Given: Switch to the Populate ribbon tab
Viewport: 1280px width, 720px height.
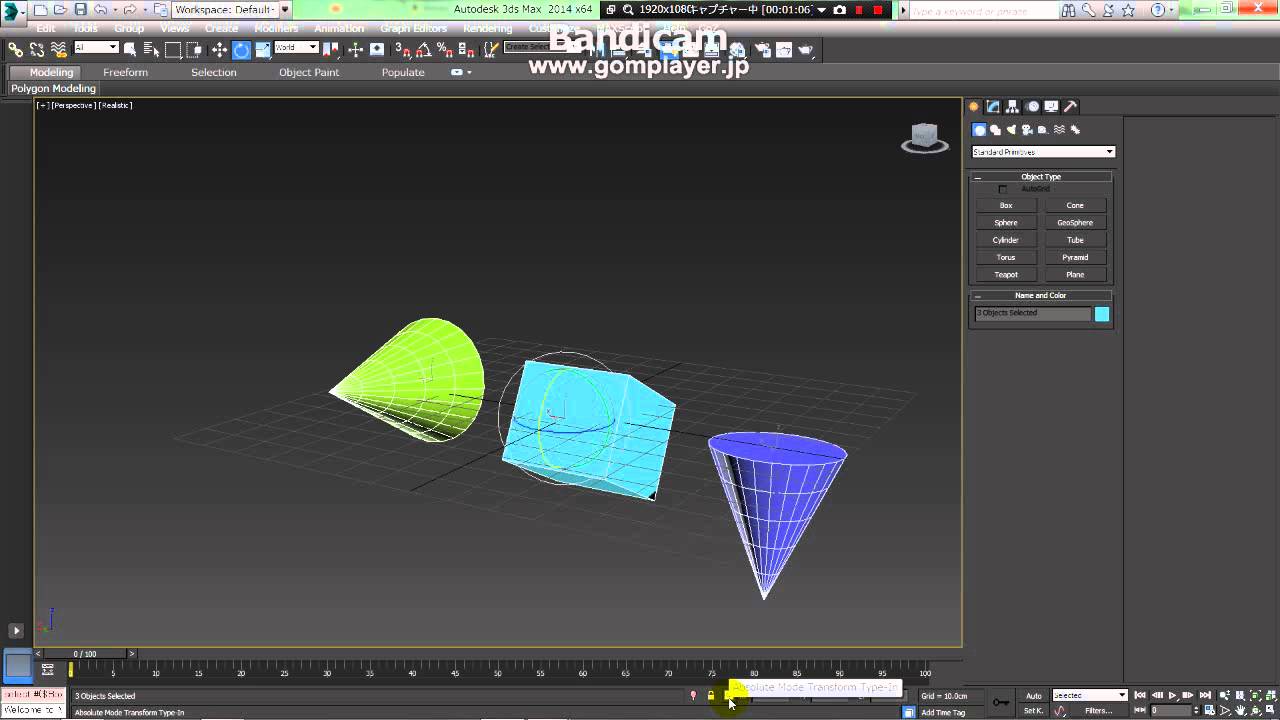Looking at the screenshot, I should (x=403, y=72).
